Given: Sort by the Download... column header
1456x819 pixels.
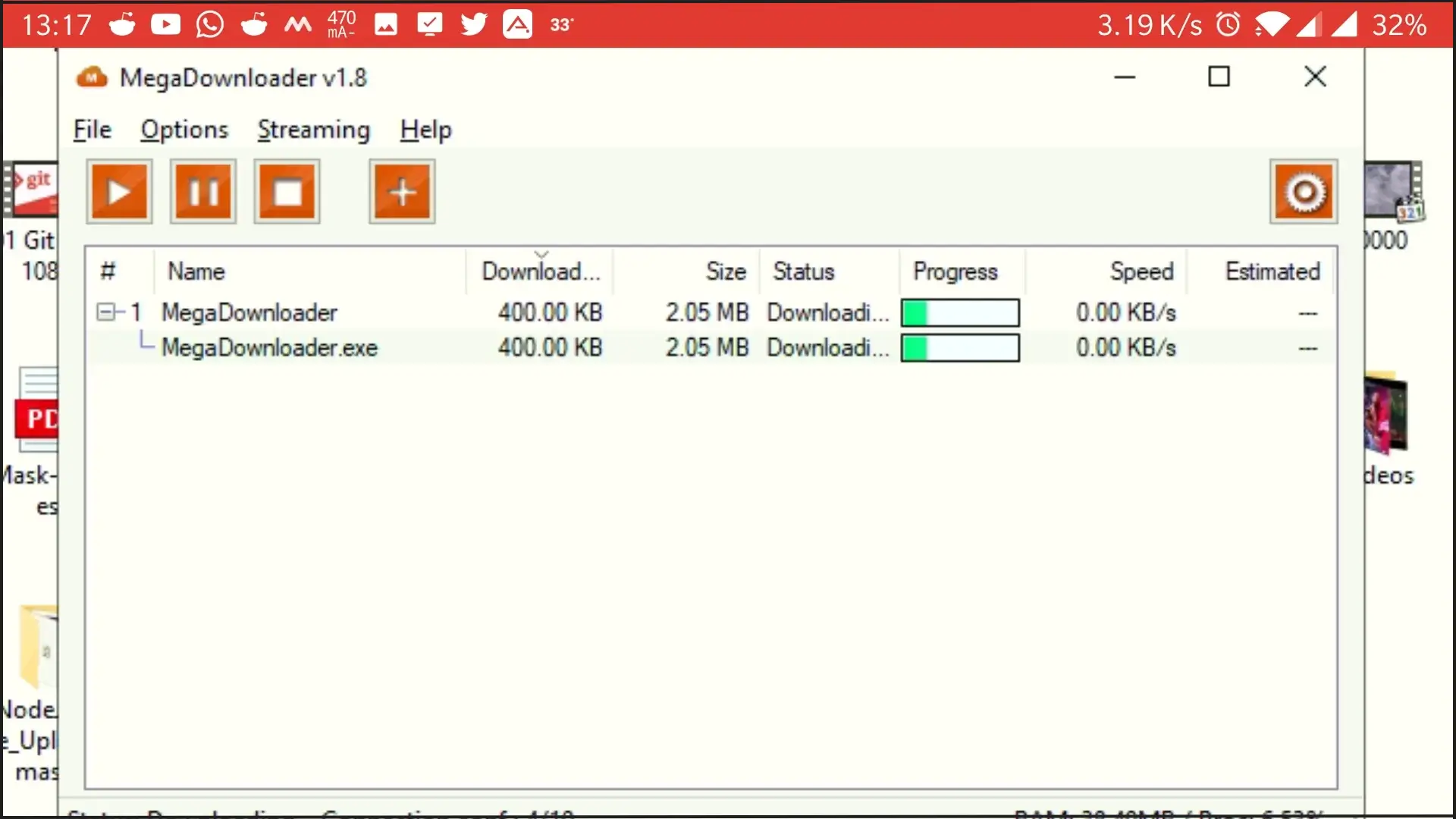Looking at the screenshot, I should click(x=540, y=271).
